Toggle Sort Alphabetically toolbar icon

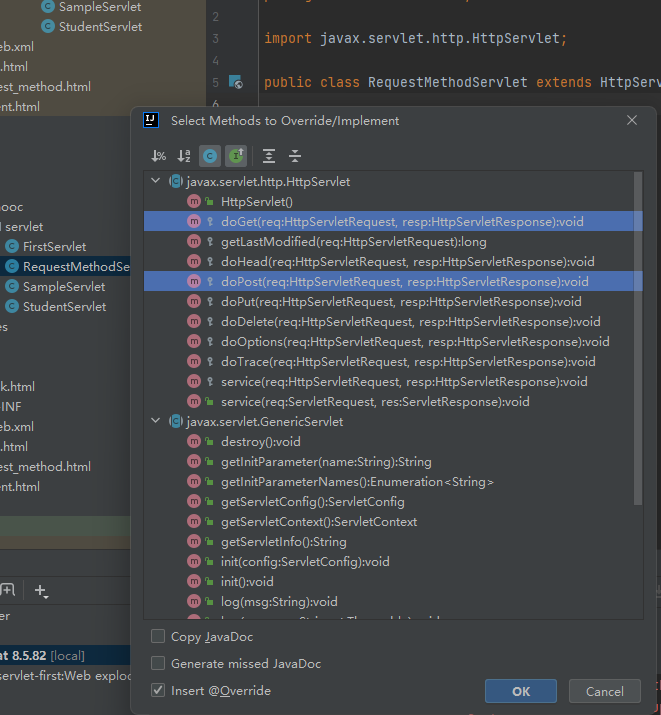click(x=184, y=156)
